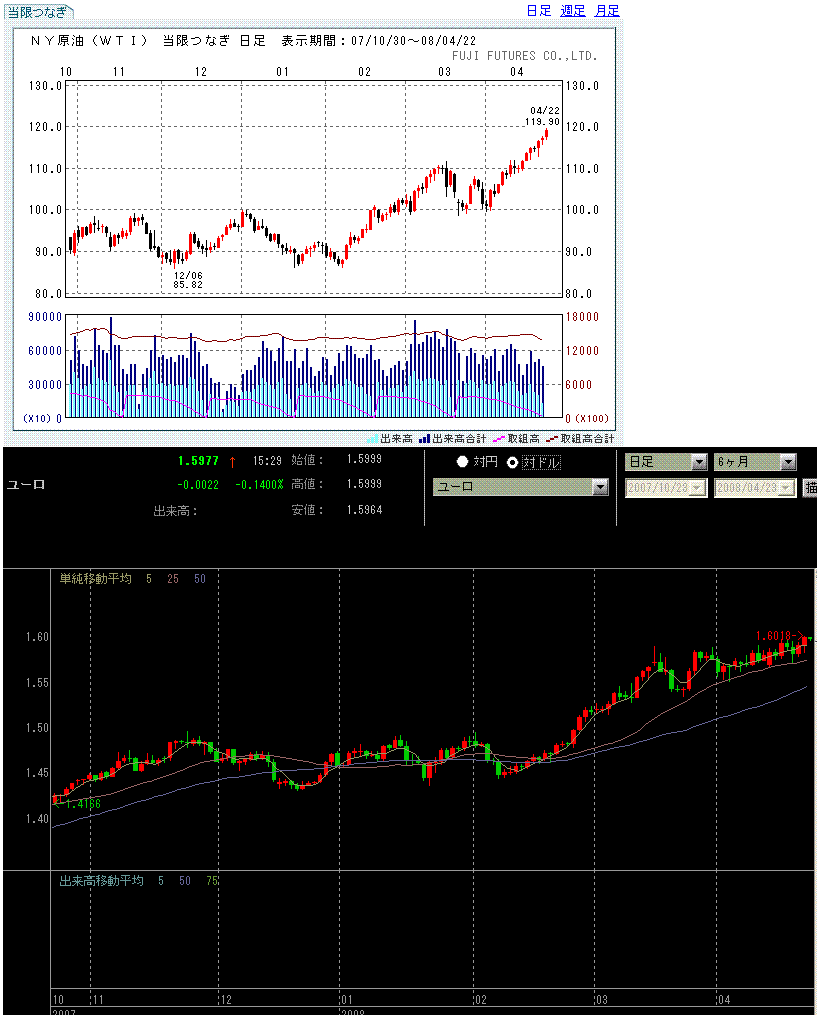Click the 単純移動平均 indicator label
The image size is (817, 1015).
(95, 578)
